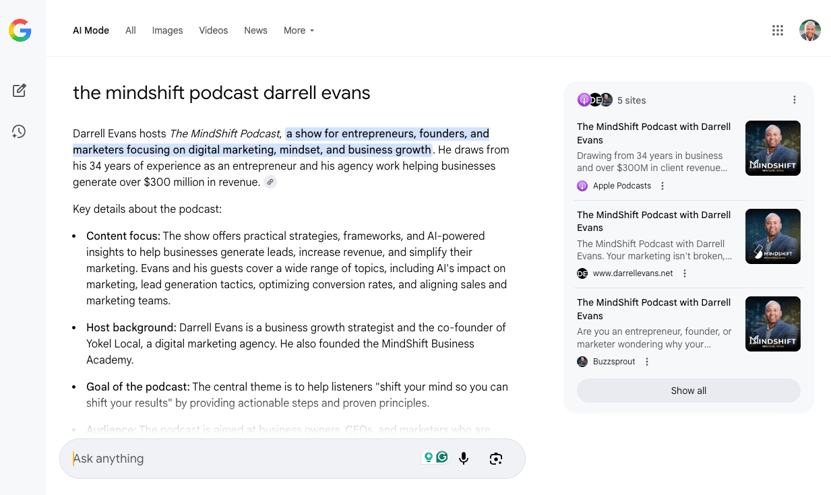Open the Buzzsprout MindShift Podcast result title

click(x=653, y=309)
